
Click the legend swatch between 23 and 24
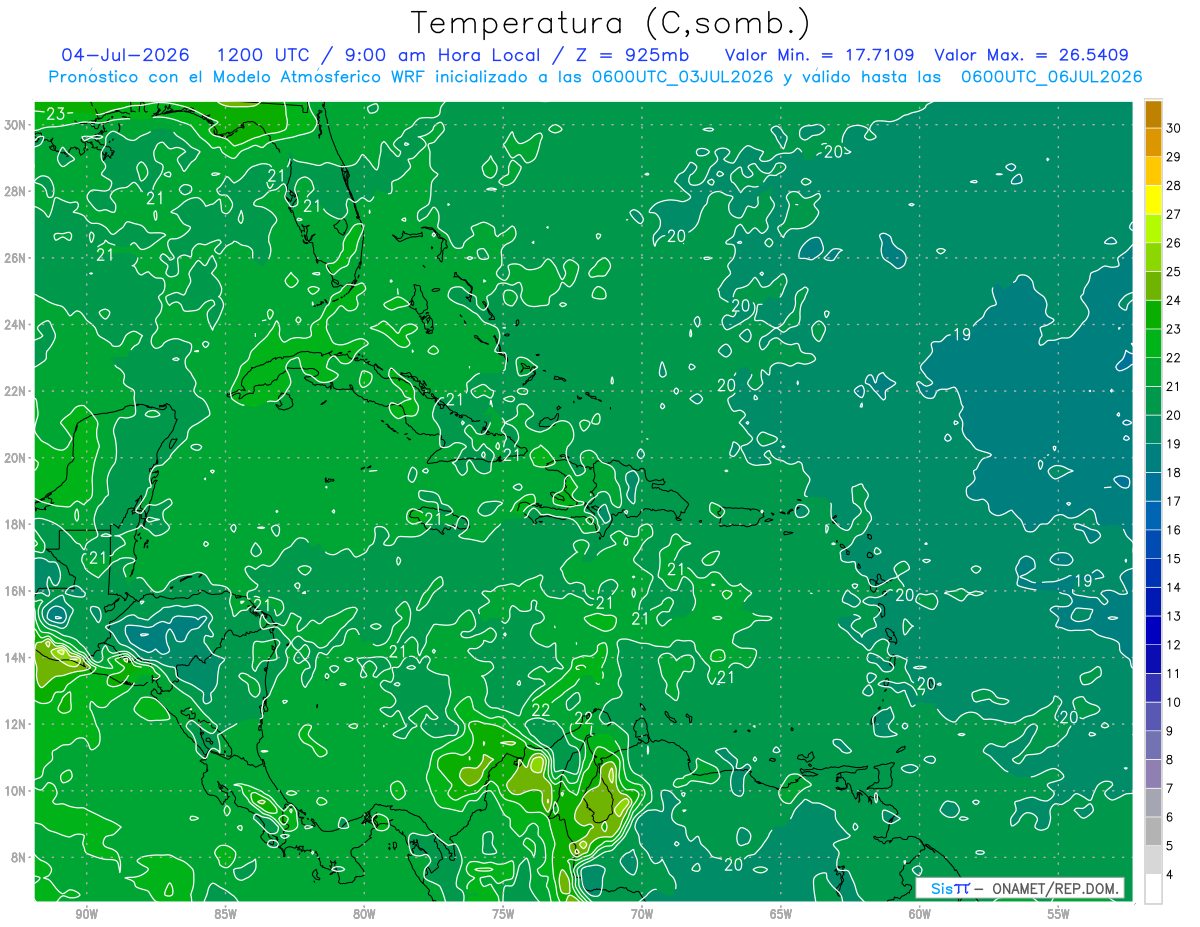coord(1153,315)
